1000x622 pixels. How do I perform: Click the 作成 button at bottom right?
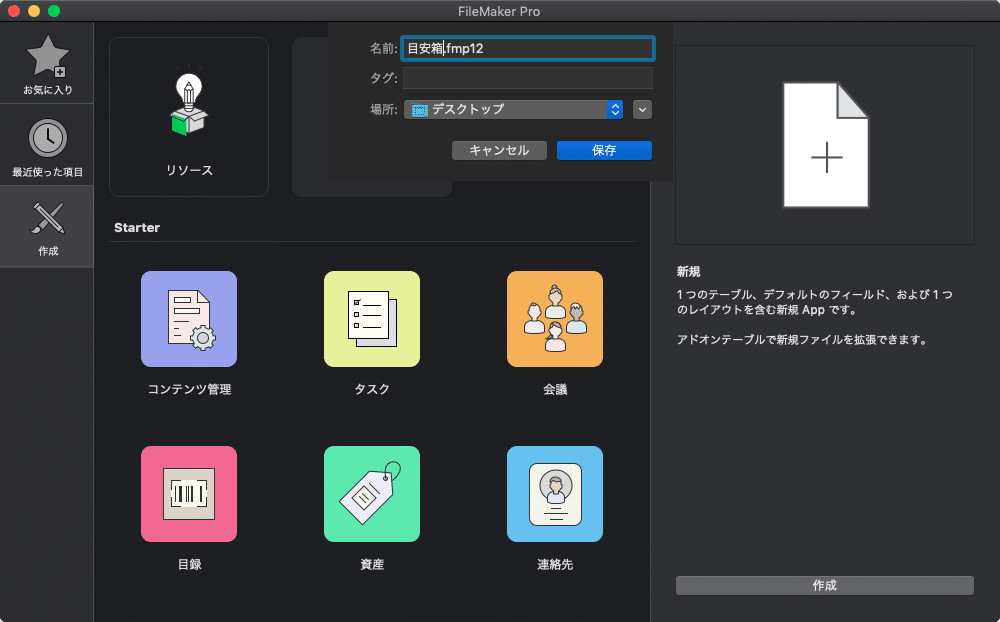click(823, 585)
